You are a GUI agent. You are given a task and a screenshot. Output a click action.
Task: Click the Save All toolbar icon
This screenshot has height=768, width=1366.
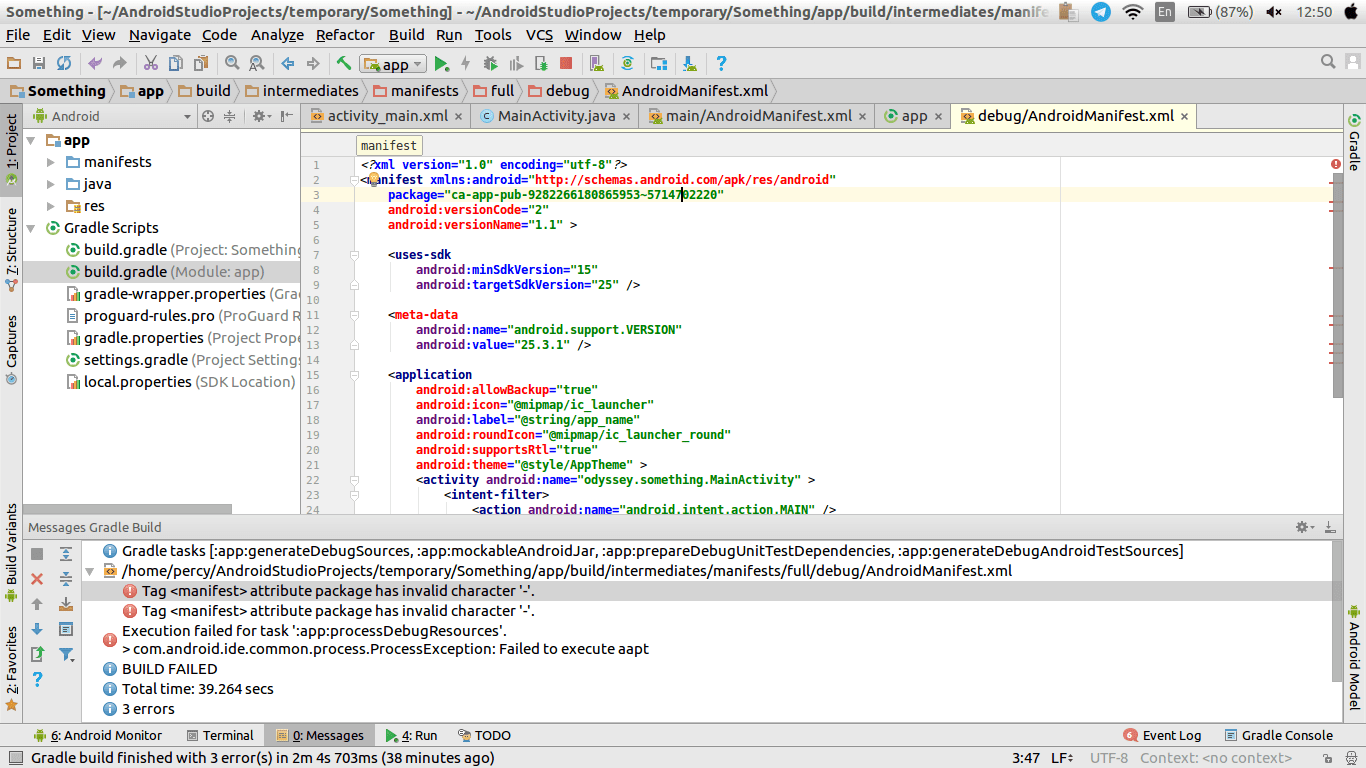39,63
